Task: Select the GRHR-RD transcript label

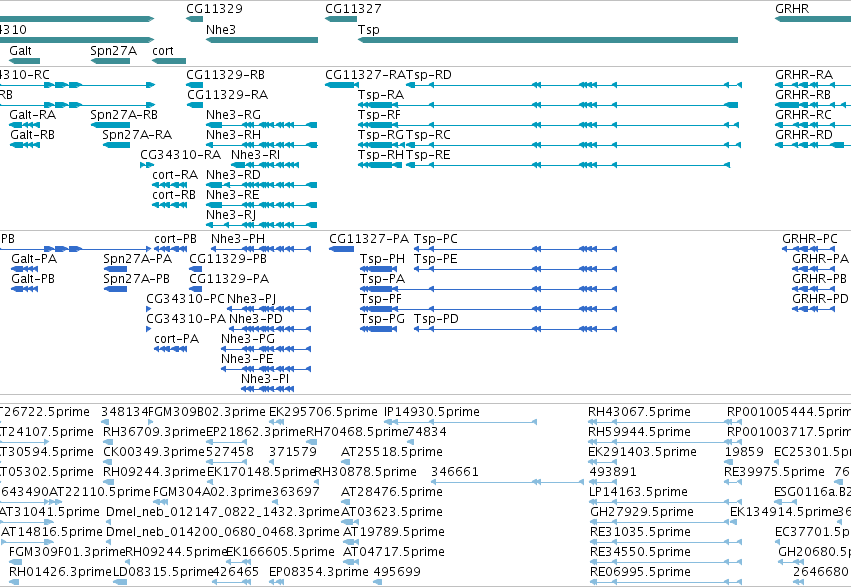Action: coord(804,135)
